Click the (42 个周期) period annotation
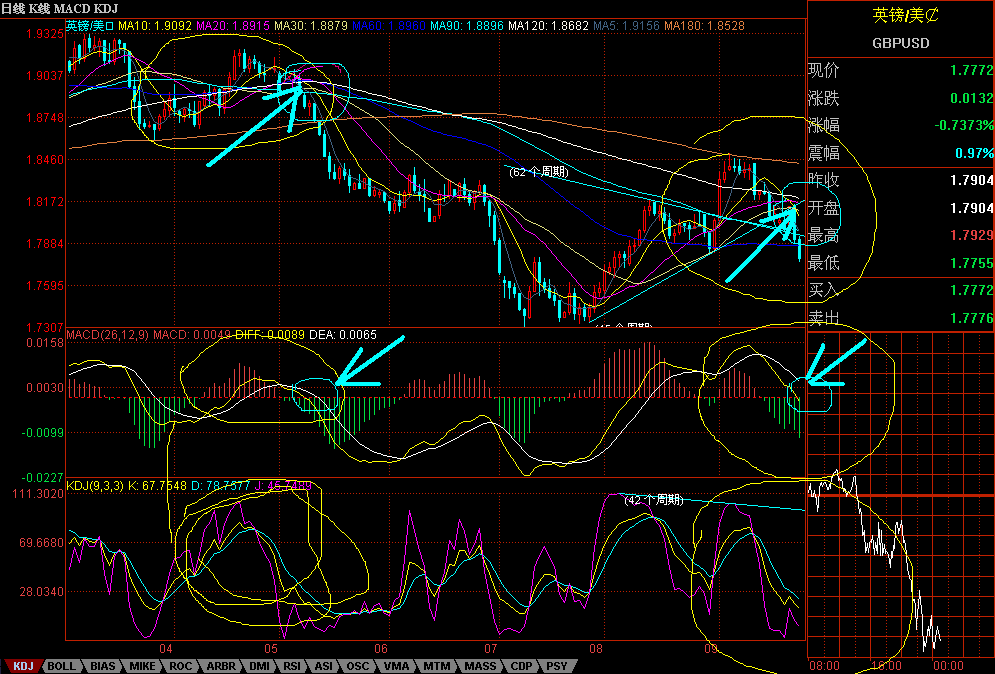 654,500
